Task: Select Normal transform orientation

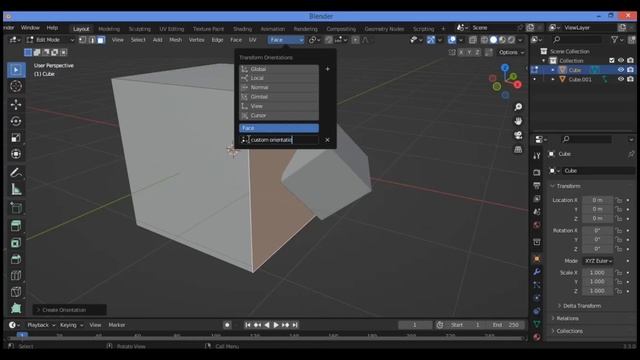Action: click(x=279, y=87)
